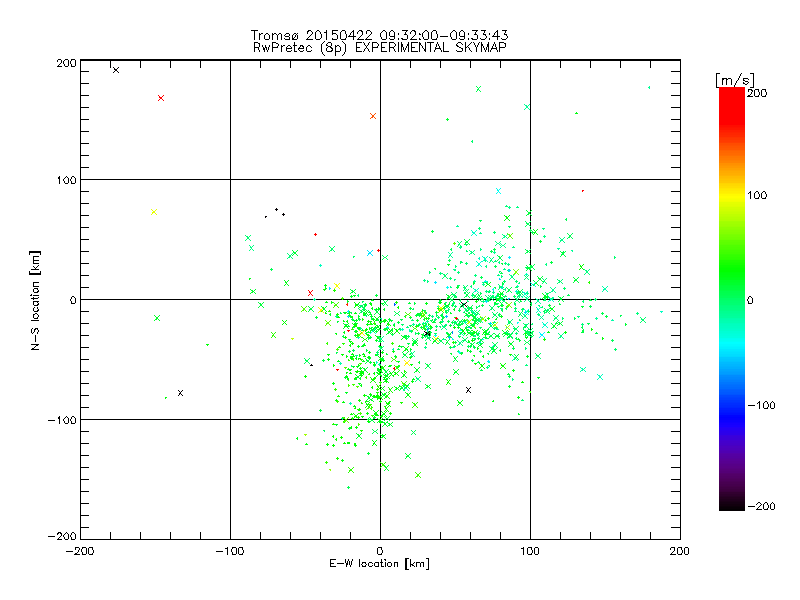Click the black bottom of the colorbar
800x600 pixels.
click(732, 504)
